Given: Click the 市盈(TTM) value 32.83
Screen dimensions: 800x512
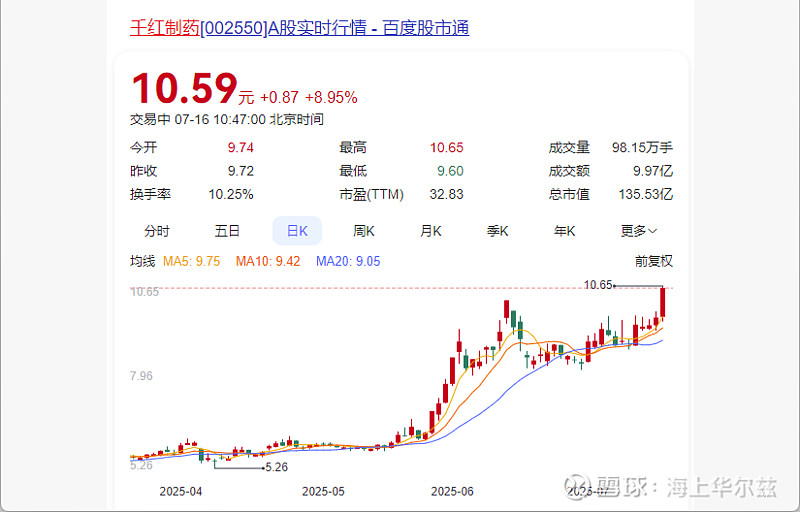Looking at the screenshot, I should (x=446, y=194).
